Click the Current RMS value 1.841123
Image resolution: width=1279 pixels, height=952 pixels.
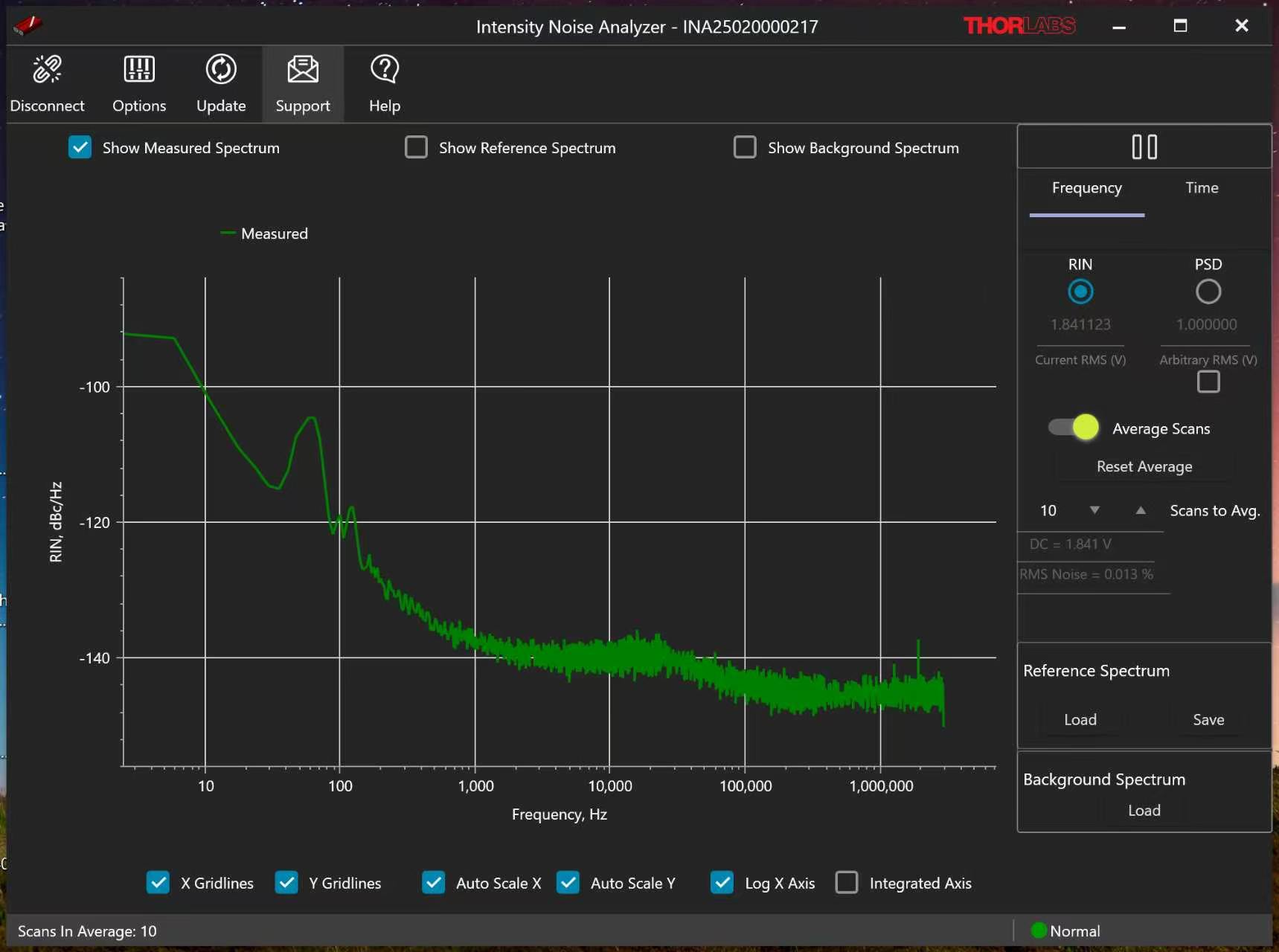[x=1080, y=324]
